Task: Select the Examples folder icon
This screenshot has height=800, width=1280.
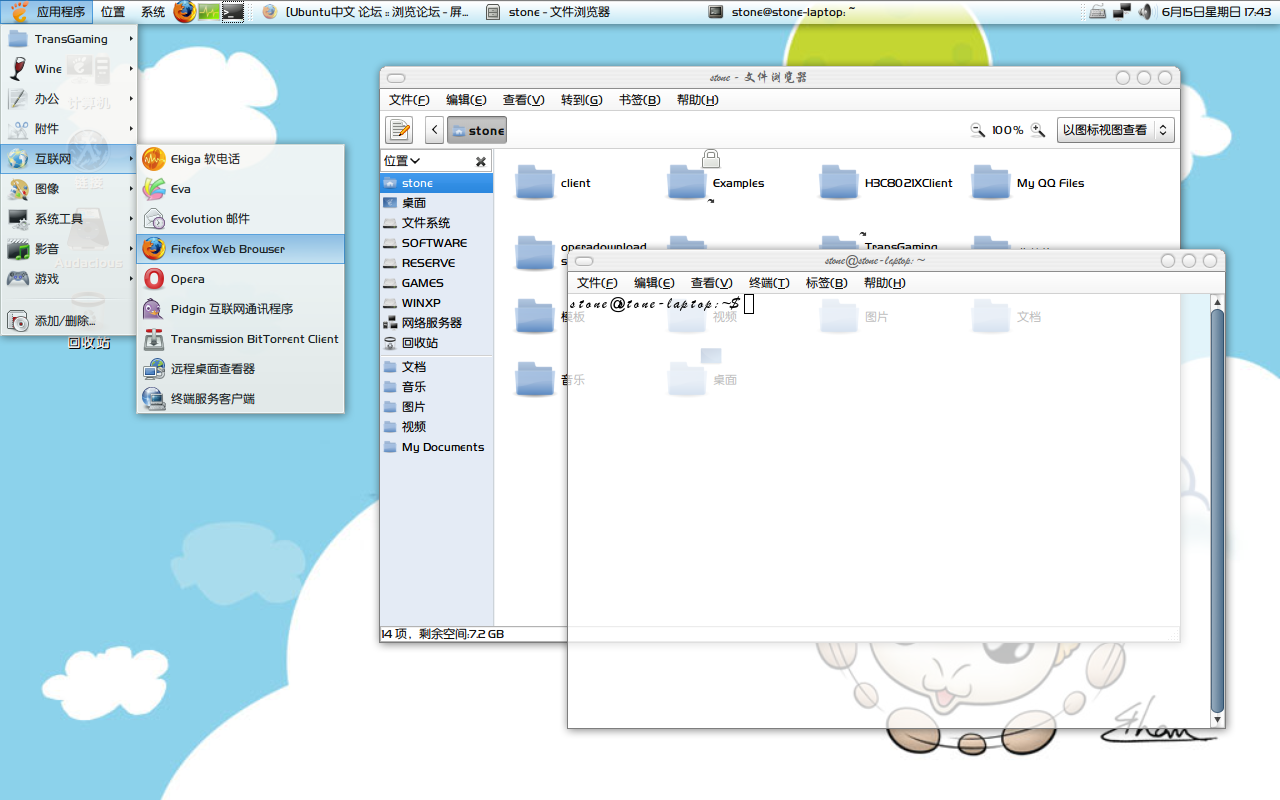Action: click(x=687, y=182)
